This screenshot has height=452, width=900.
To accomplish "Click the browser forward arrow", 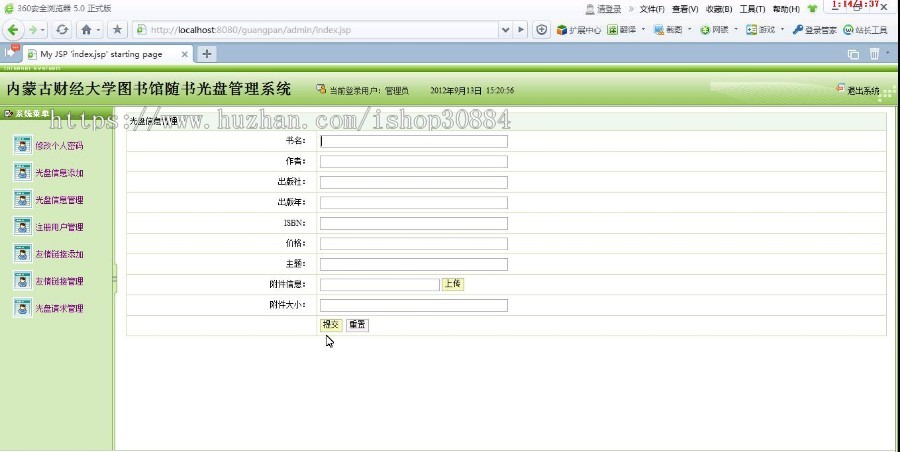I will pyautogui.click(x=33, y=29).
